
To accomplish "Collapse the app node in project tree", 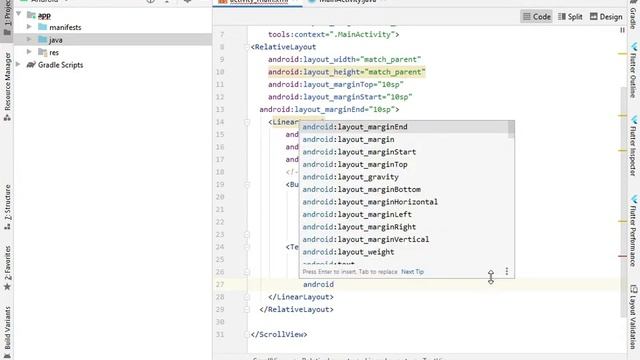I will [18, 14].
